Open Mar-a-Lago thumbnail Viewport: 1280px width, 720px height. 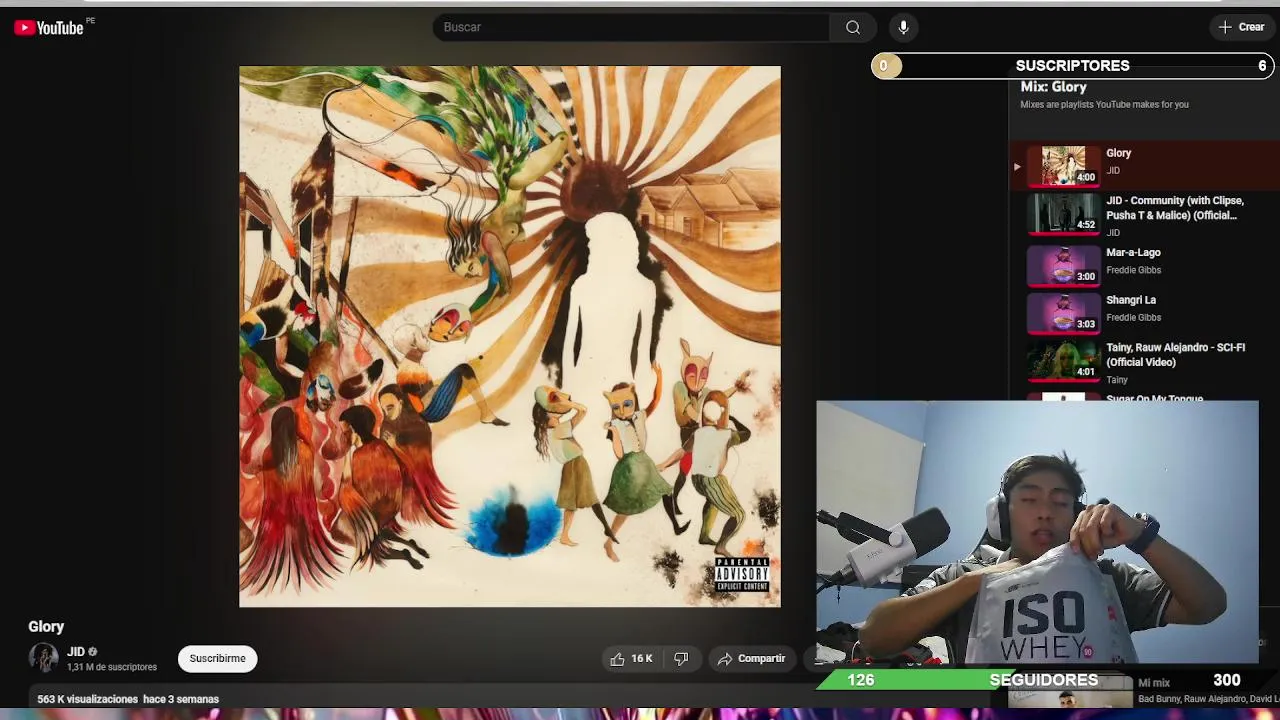click(x=1064, y=265)
